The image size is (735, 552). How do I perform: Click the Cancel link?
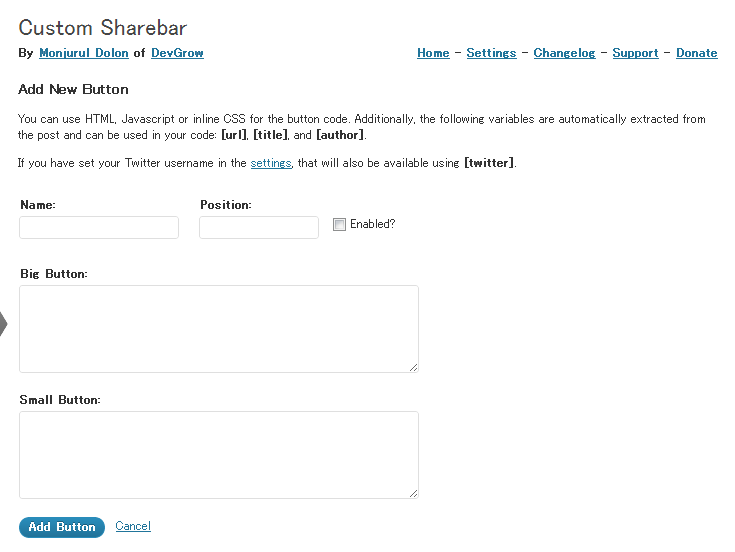pos(133,526)
